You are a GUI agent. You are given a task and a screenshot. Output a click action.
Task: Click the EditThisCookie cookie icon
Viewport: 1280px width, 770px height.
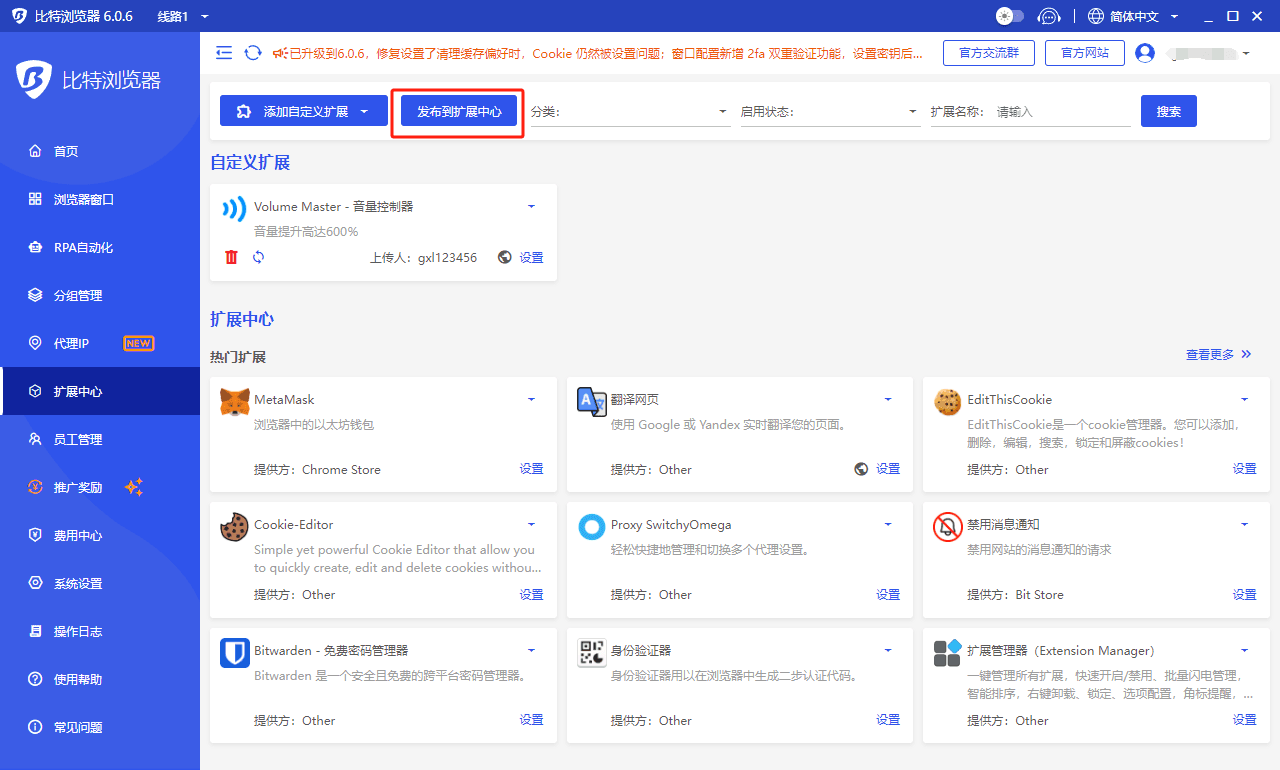[948, 401]
